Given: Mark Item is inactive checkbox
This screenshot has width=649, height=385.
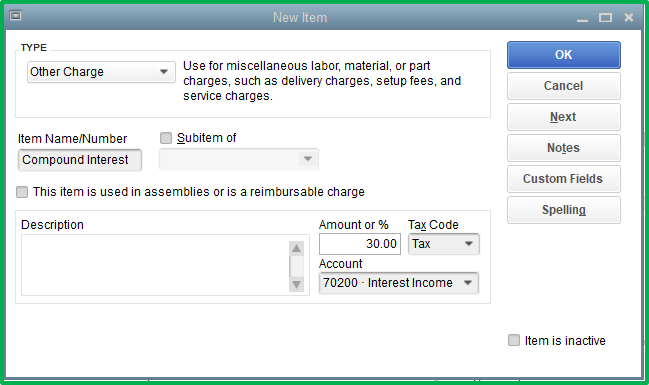Looking at the screenshot, I should (514, 340).
